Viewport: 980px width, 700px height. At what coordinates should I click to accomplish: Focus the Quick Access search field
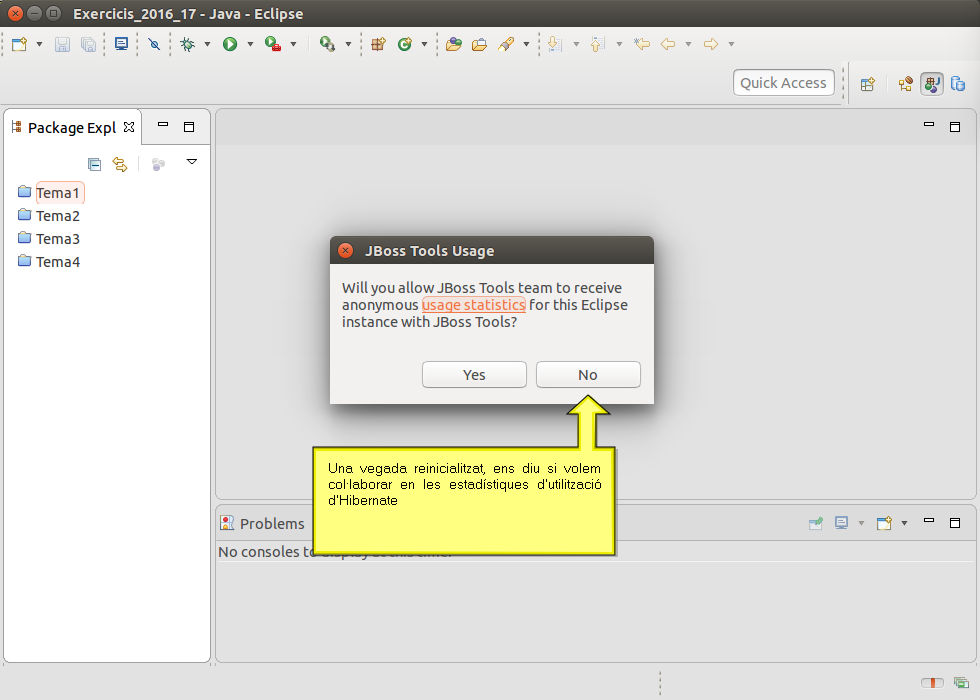pos(784,82)
